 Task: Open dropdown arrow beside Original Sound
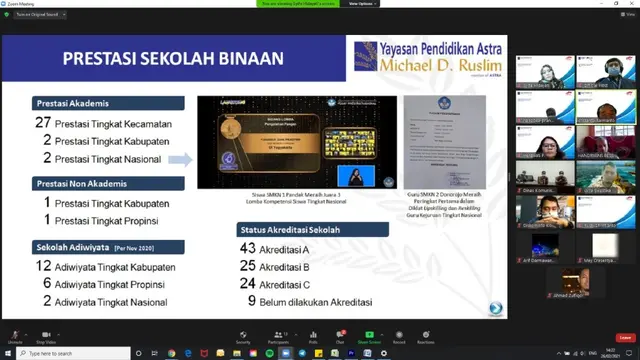point(64,14)
